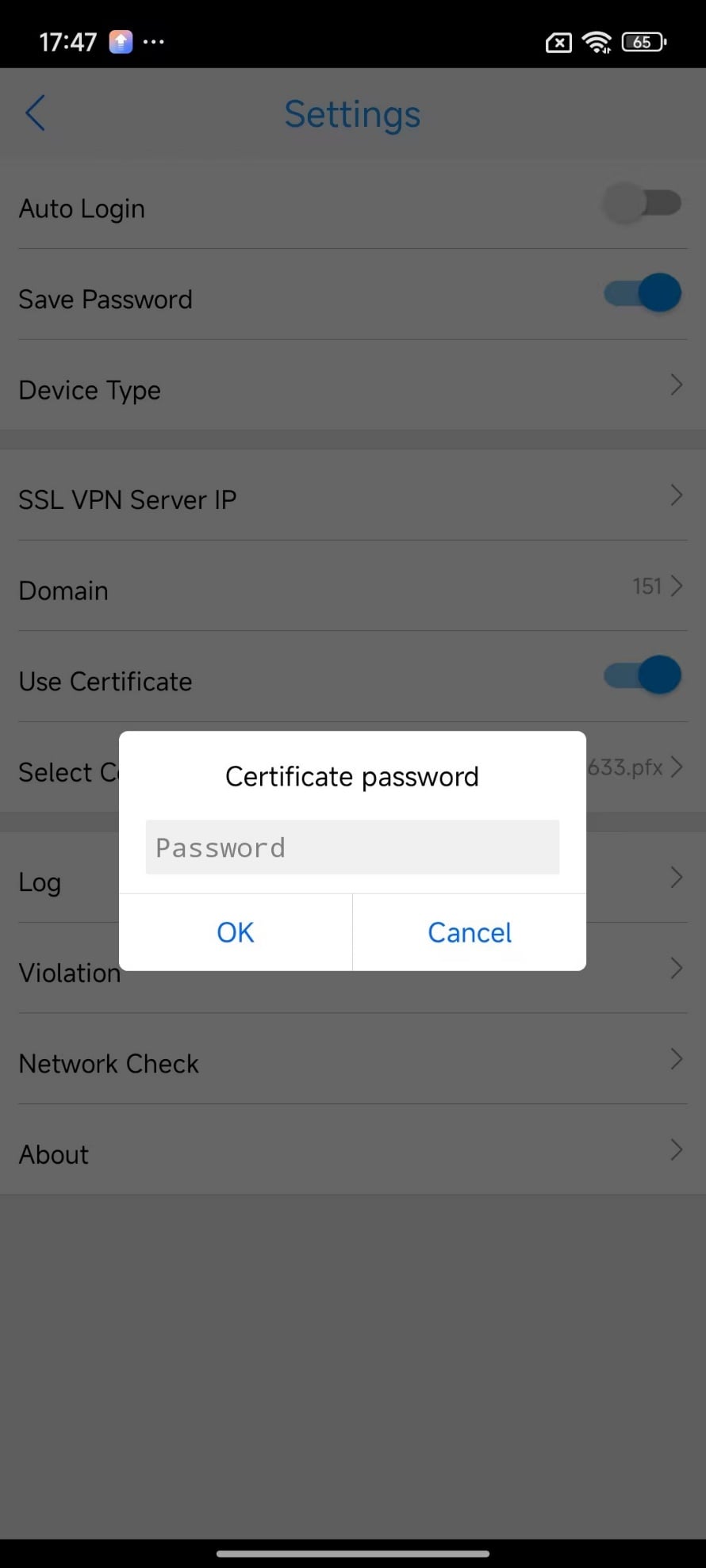Open SSL VPN Server IP chevron

click(x=676, y=495)
